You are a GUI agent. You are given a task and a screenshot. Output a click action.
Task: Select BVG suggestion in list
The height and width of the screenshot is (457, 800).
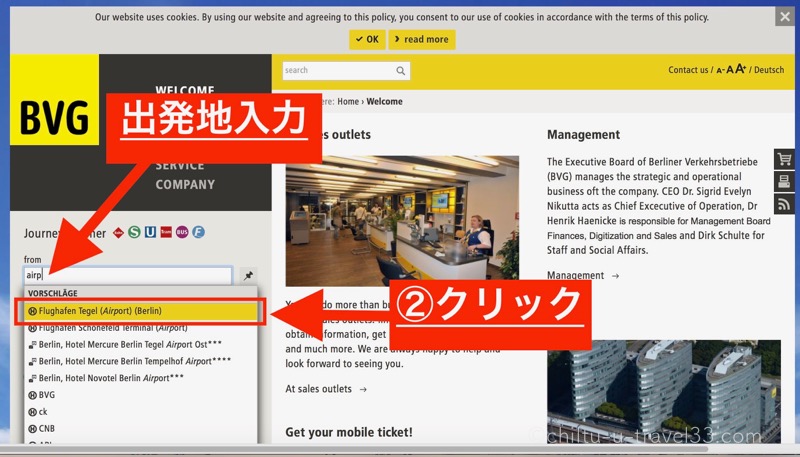140,395
